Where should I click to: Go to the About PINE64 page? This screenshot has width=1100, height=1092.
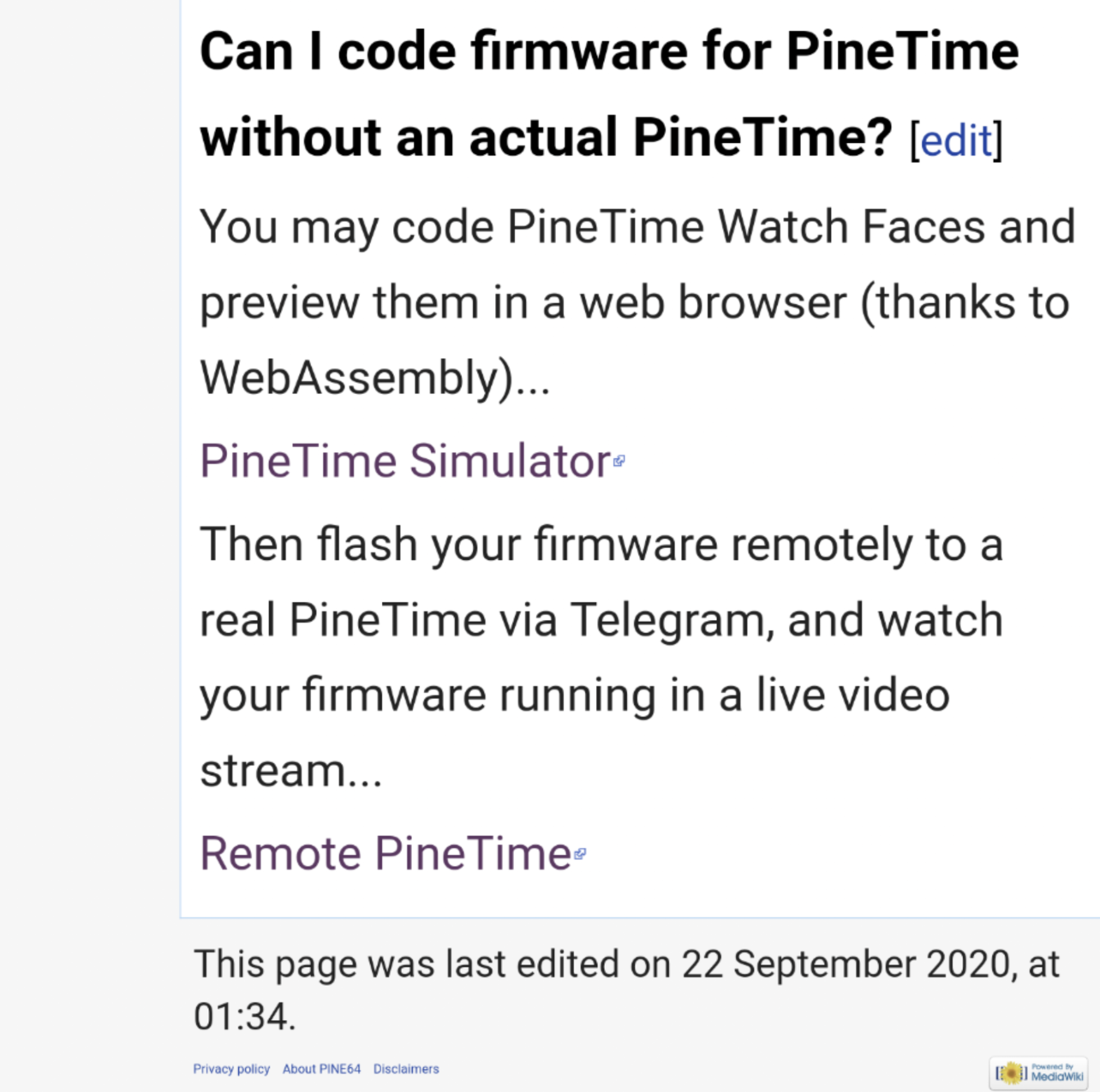(321, 1069)
